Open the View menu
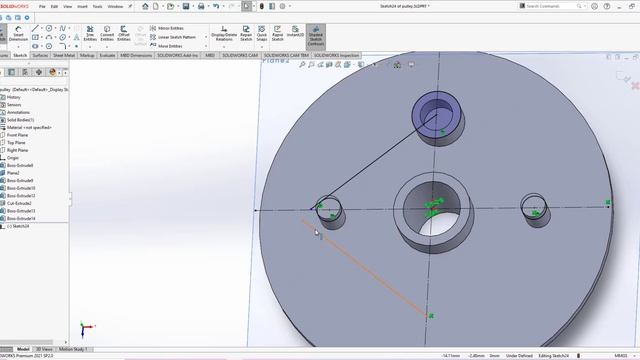The height and width of the screenshot is (360, 640). point(68,7)
